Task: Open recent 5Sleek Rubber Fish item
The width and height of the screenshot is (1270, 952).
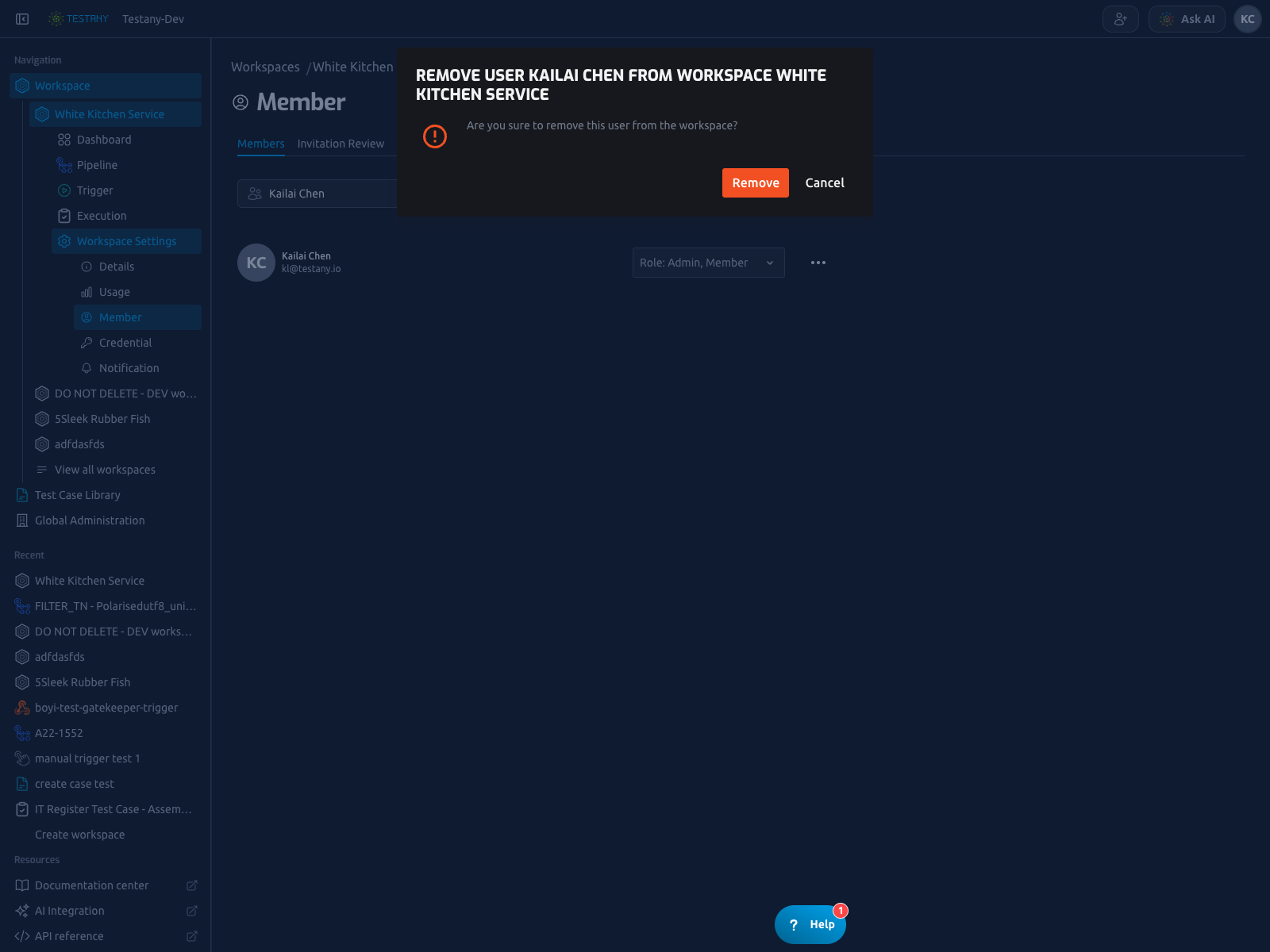Action: click(106, 682)
